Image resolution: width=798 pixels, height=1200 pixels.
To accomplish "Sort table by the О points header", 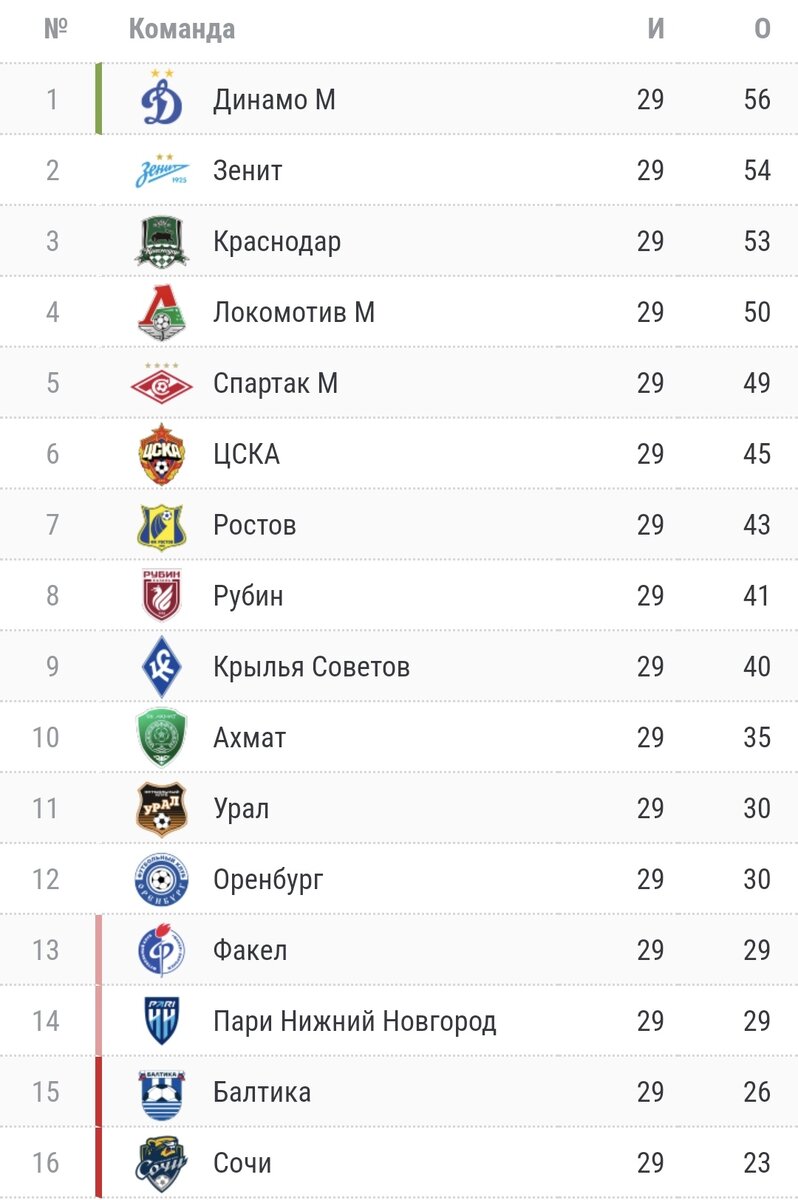I will (762, 29).
